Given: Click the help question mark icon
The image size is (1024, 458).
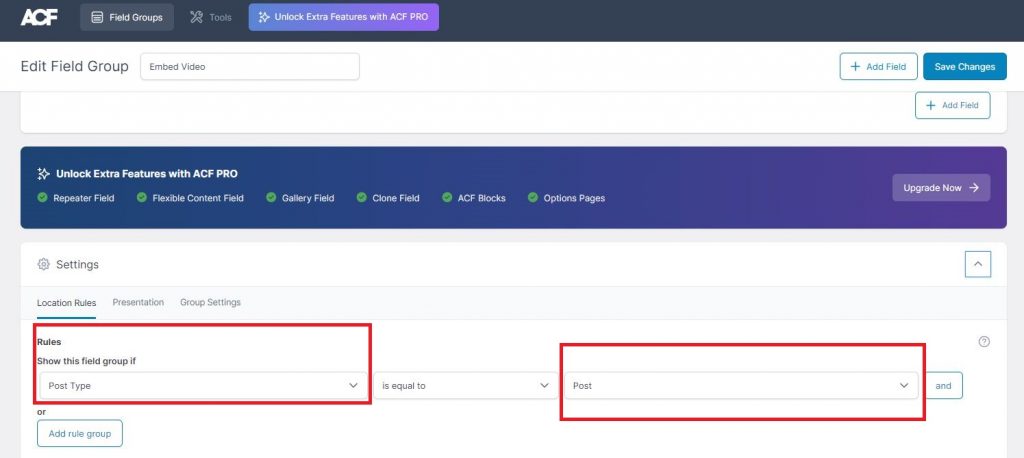Looking at the screenshot, I should click(984, 342).
